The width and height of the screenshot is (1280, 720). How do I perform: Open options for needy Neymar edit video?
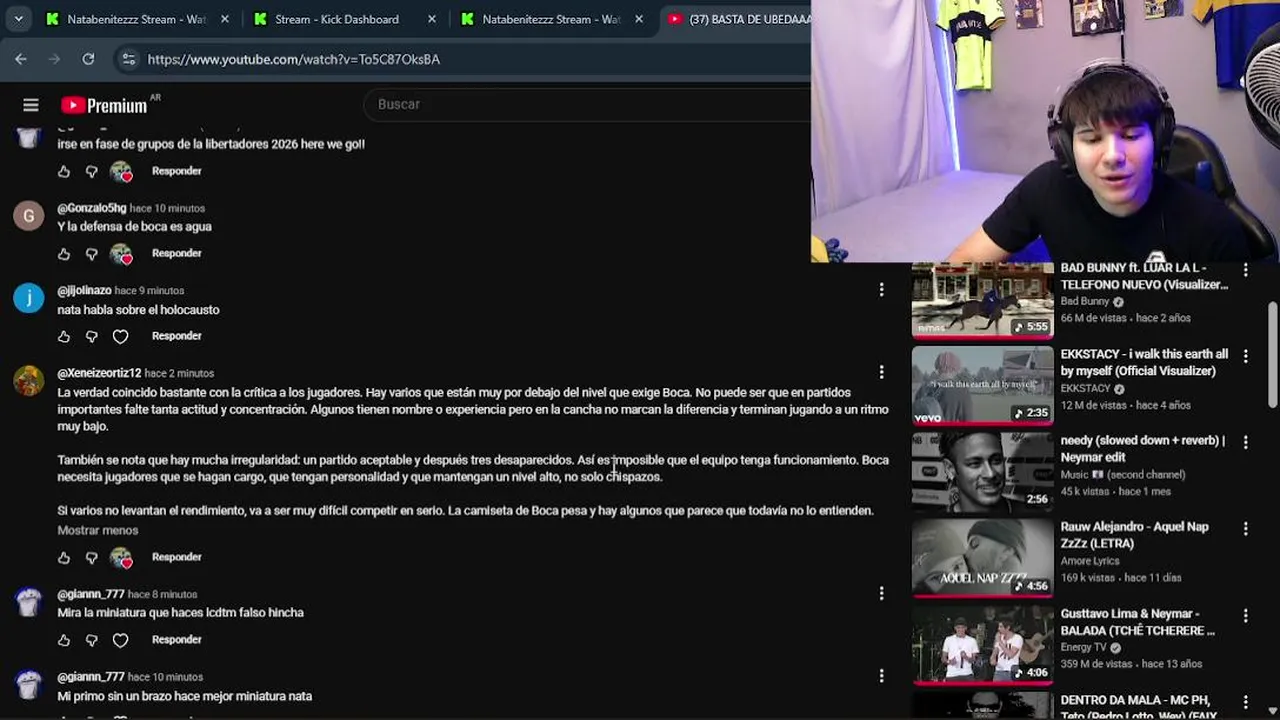[x=1245, y=441]
